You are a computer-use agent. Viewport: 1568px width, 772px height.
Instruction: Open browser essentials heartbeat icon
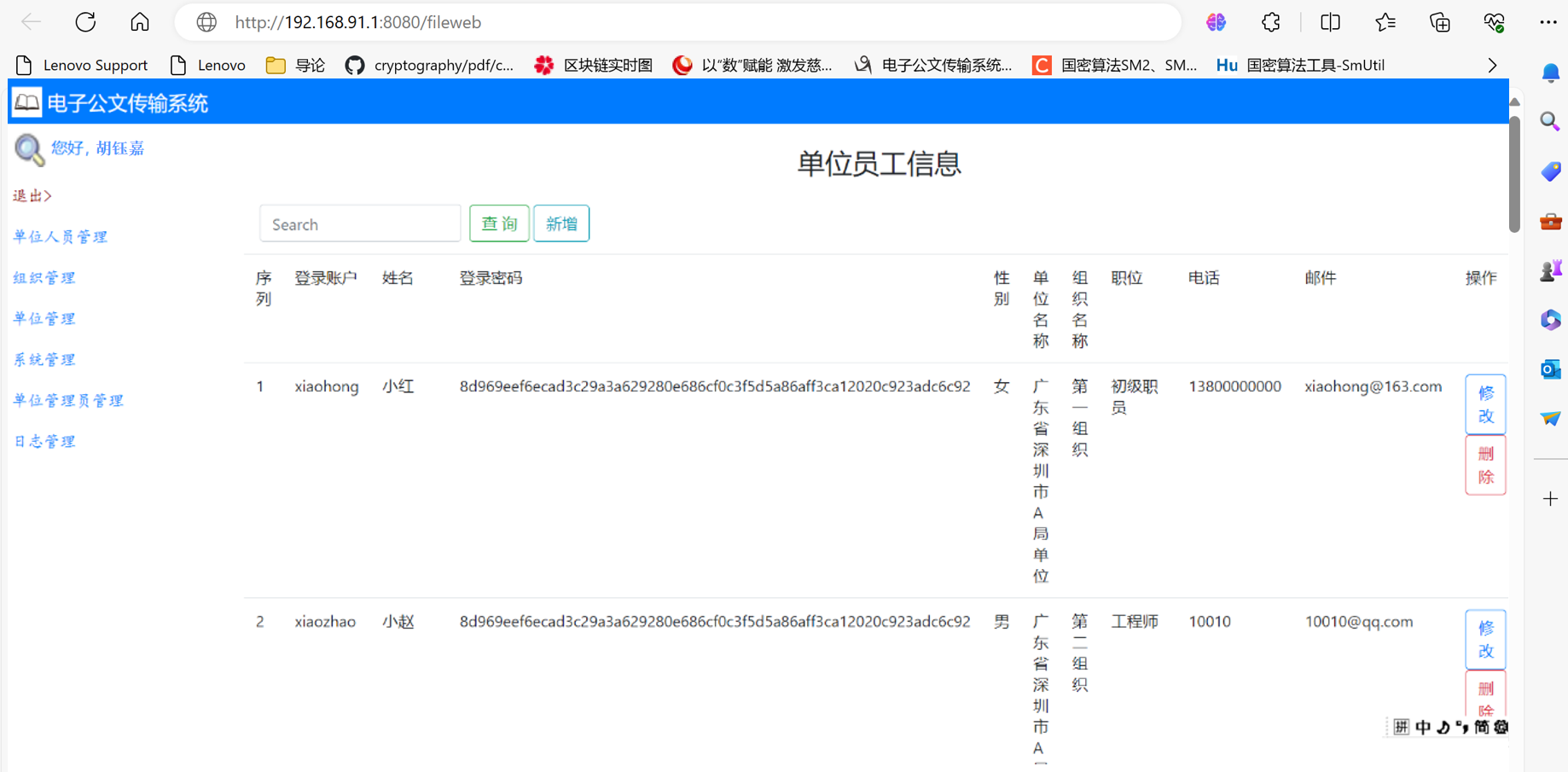click(x=1494, y=22)
